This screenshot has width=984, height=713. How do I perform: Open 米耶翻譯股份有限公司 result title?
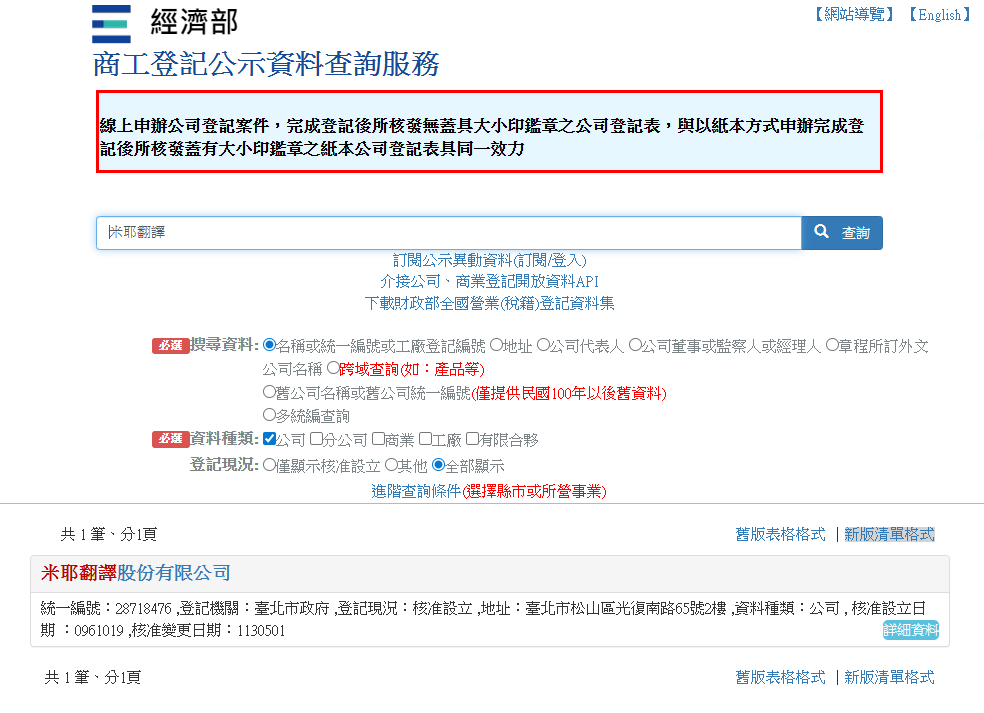pos(136,573)
